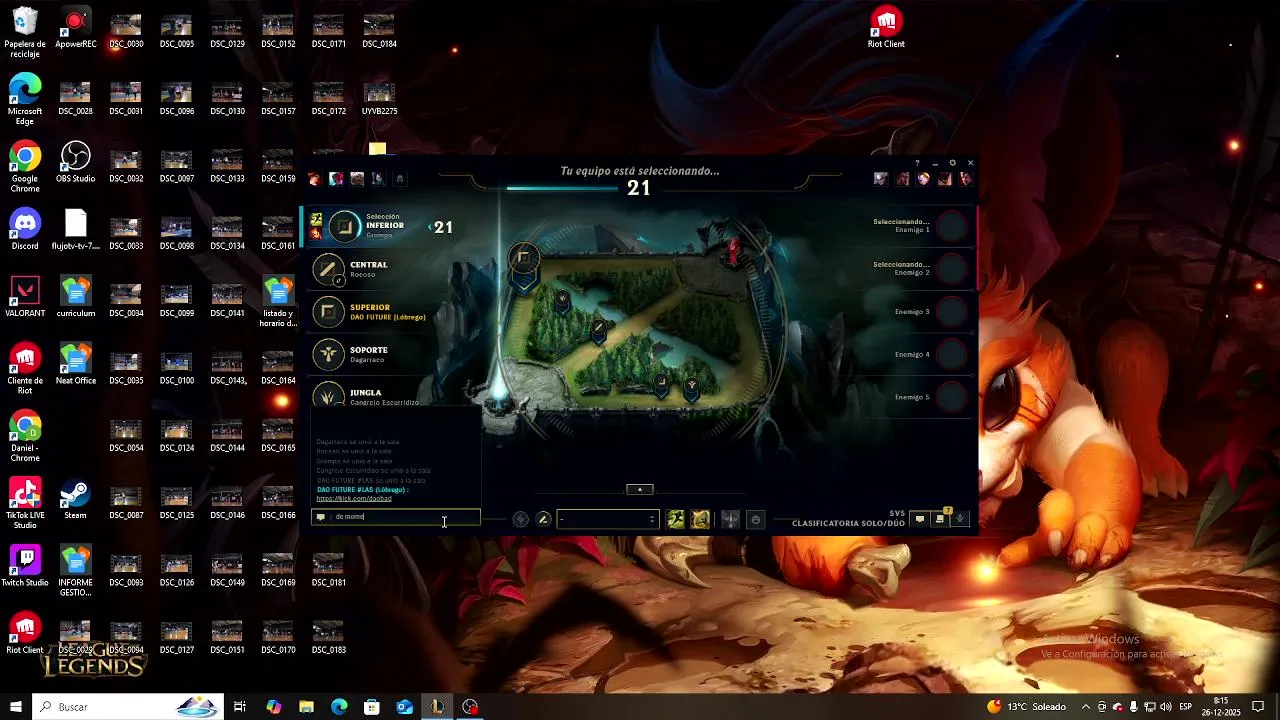Select the CENTRAL Rocoso mid lane icon
The width and height of the screenshot is (1280, 720).
329,269
